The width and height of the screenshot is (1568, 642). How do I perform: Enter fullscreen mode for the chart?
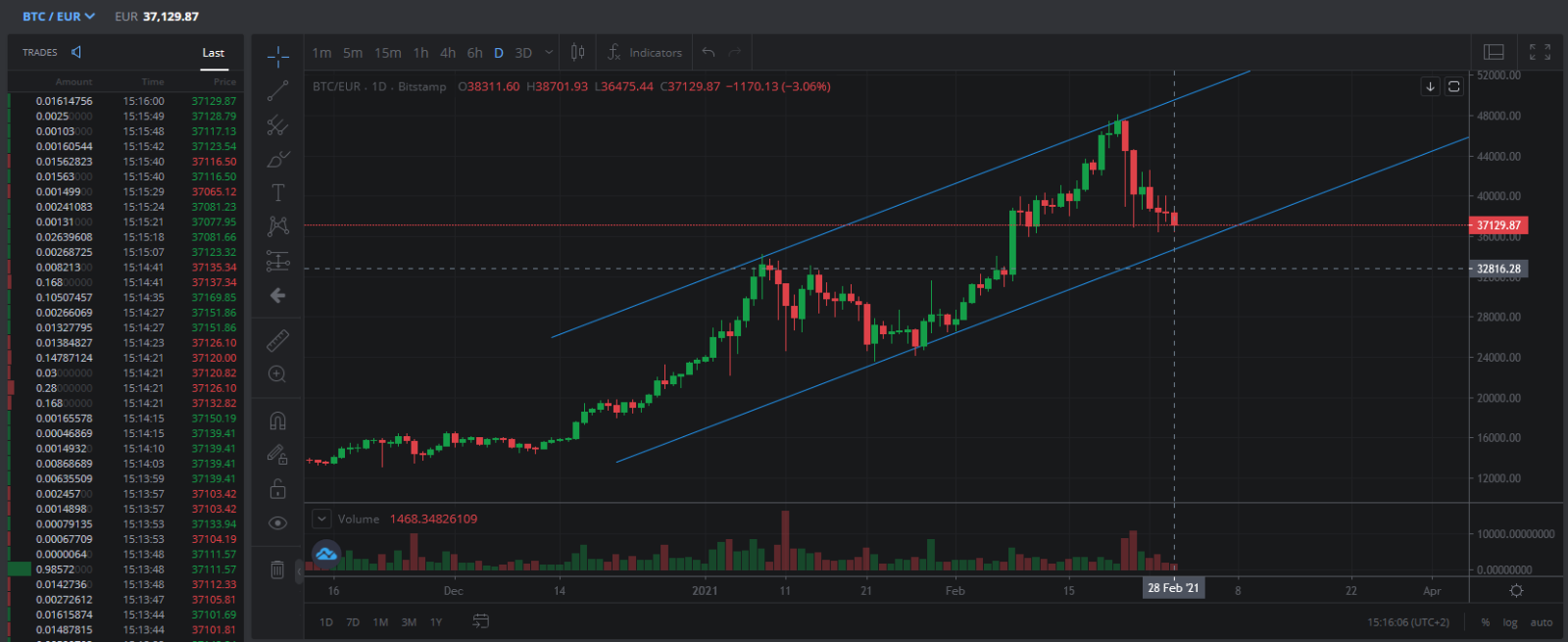1540,53
